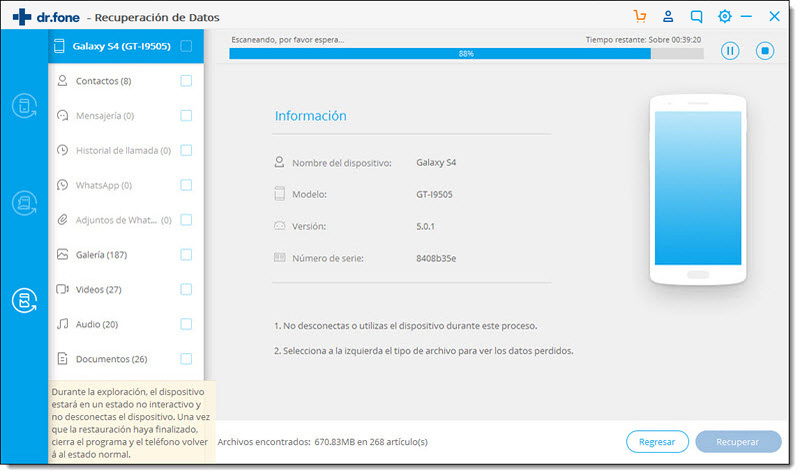Check the Audio (20) checkbox
The image size is (800, 475).
pos(186,324)
